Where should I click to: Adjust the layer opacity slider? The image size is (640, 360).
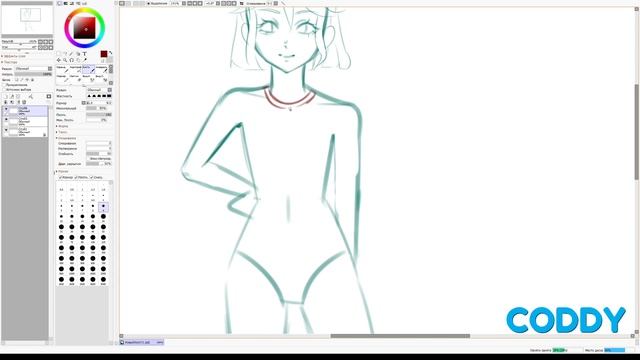pyautogui.click(x=33, y=74)
